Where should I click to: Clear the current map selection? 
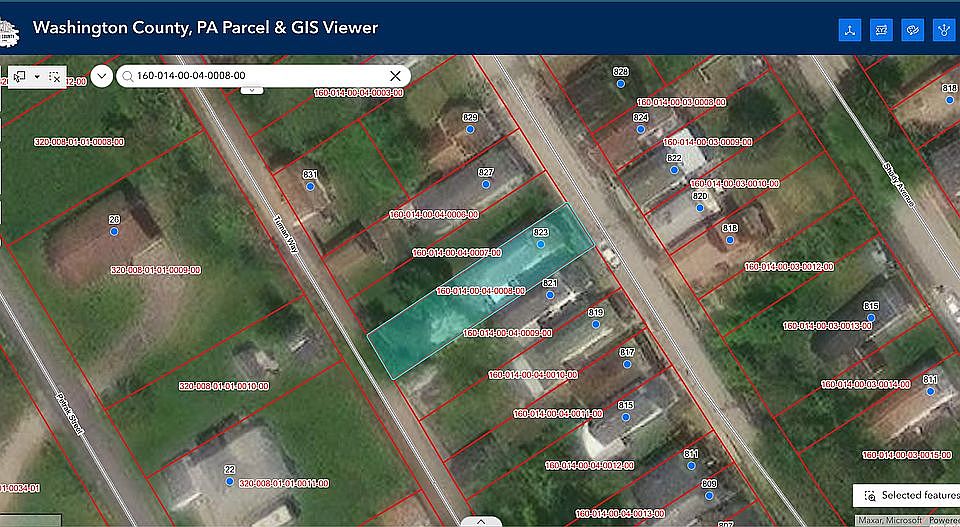pos(55,76)
